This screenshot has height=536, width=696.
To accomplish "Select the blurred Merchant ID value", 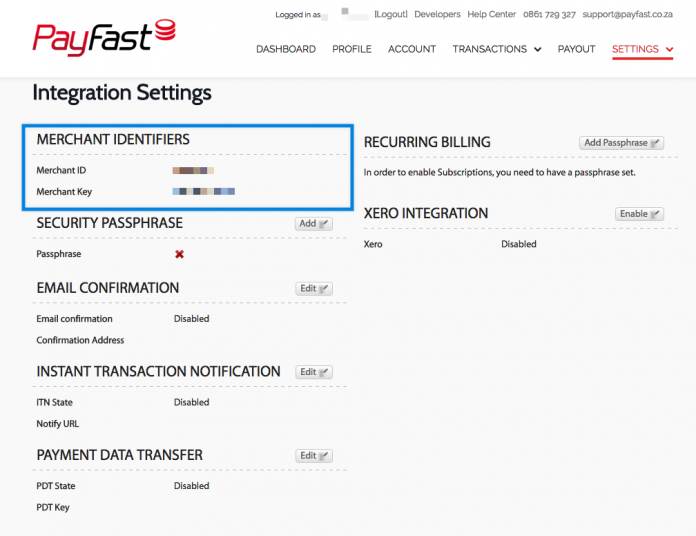I will point(193,171).
